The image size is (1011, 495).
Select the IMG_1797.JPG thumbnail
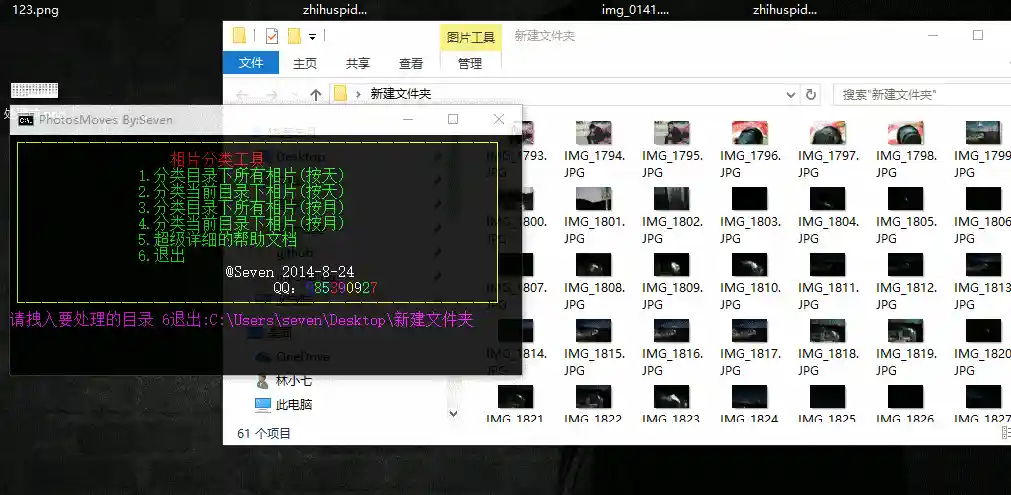[x=828, y=133]
